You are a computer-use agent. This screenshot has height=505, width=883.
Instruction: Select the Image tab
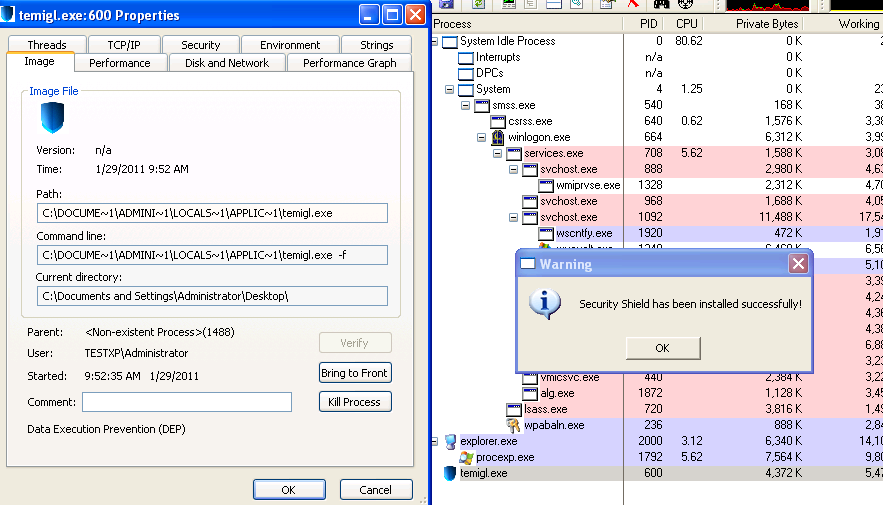coord(39,61)
